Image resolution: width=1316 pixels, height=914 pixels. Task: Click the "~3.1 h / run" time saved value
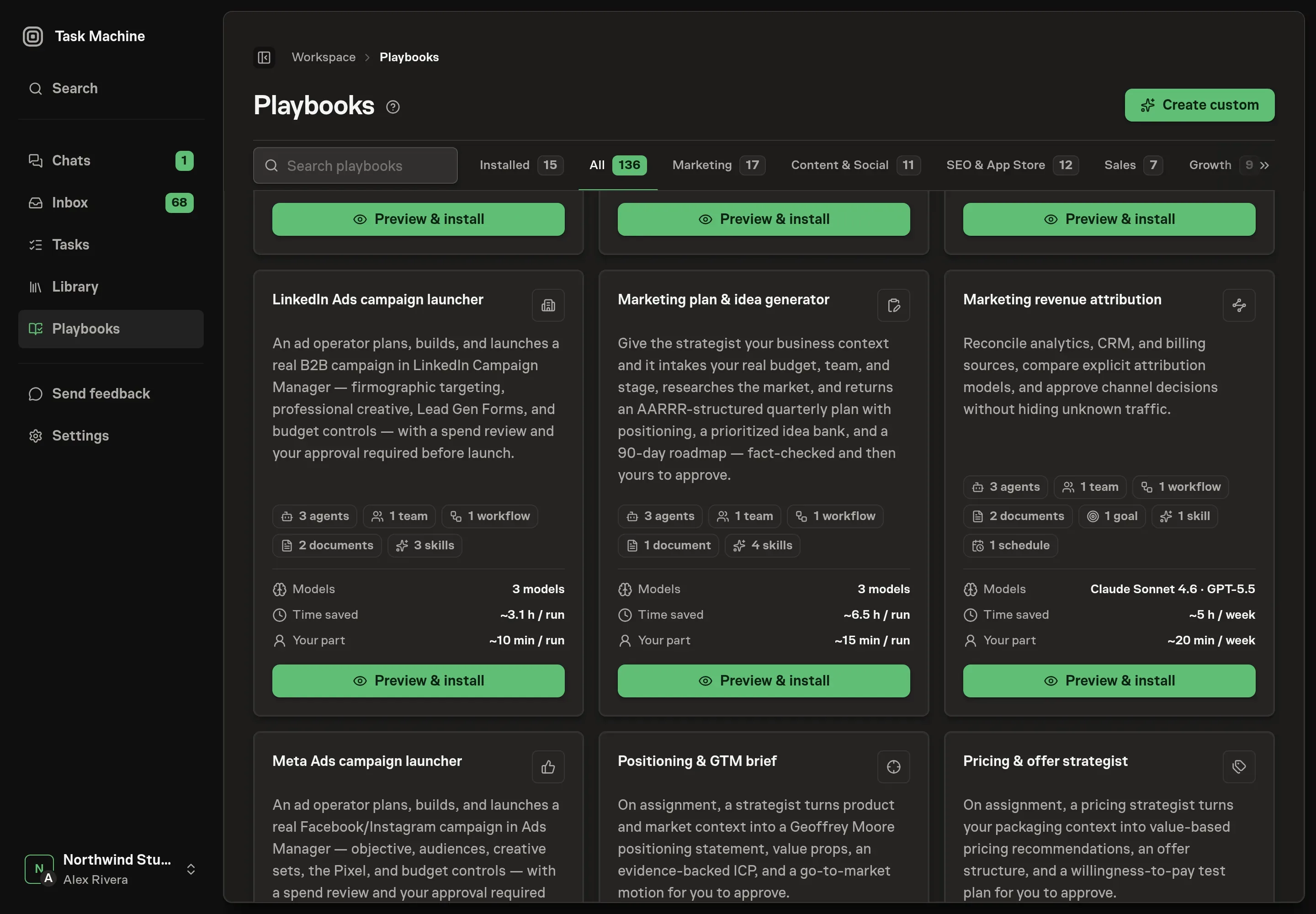(x=532, y=615)
